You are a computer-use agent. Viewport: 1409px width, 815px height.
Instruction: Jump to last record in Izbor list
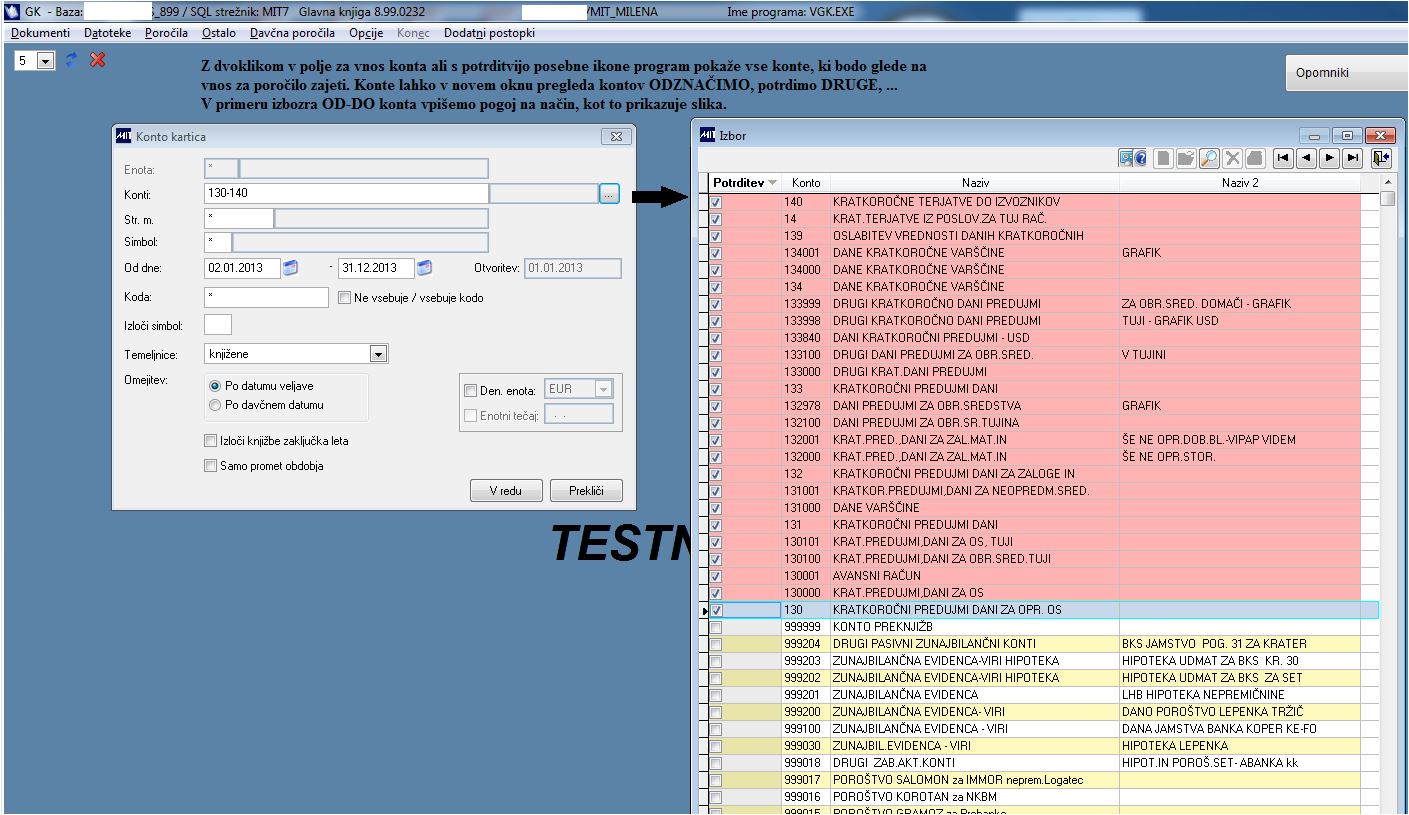(x=1352, y=158)
